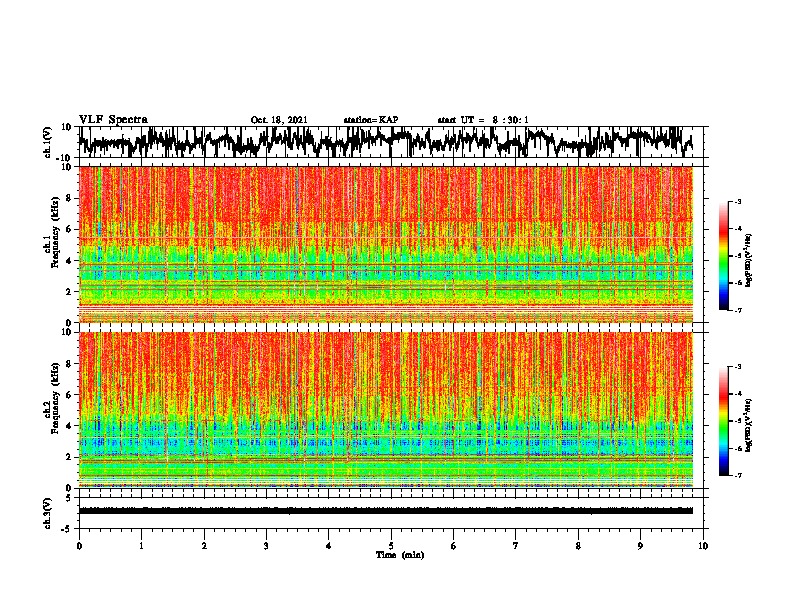The height and width of the screenshot is (612, 792).
Task: Click the '8' kHz tick on ch.2 spectrogram
Action: pos(69,364)
